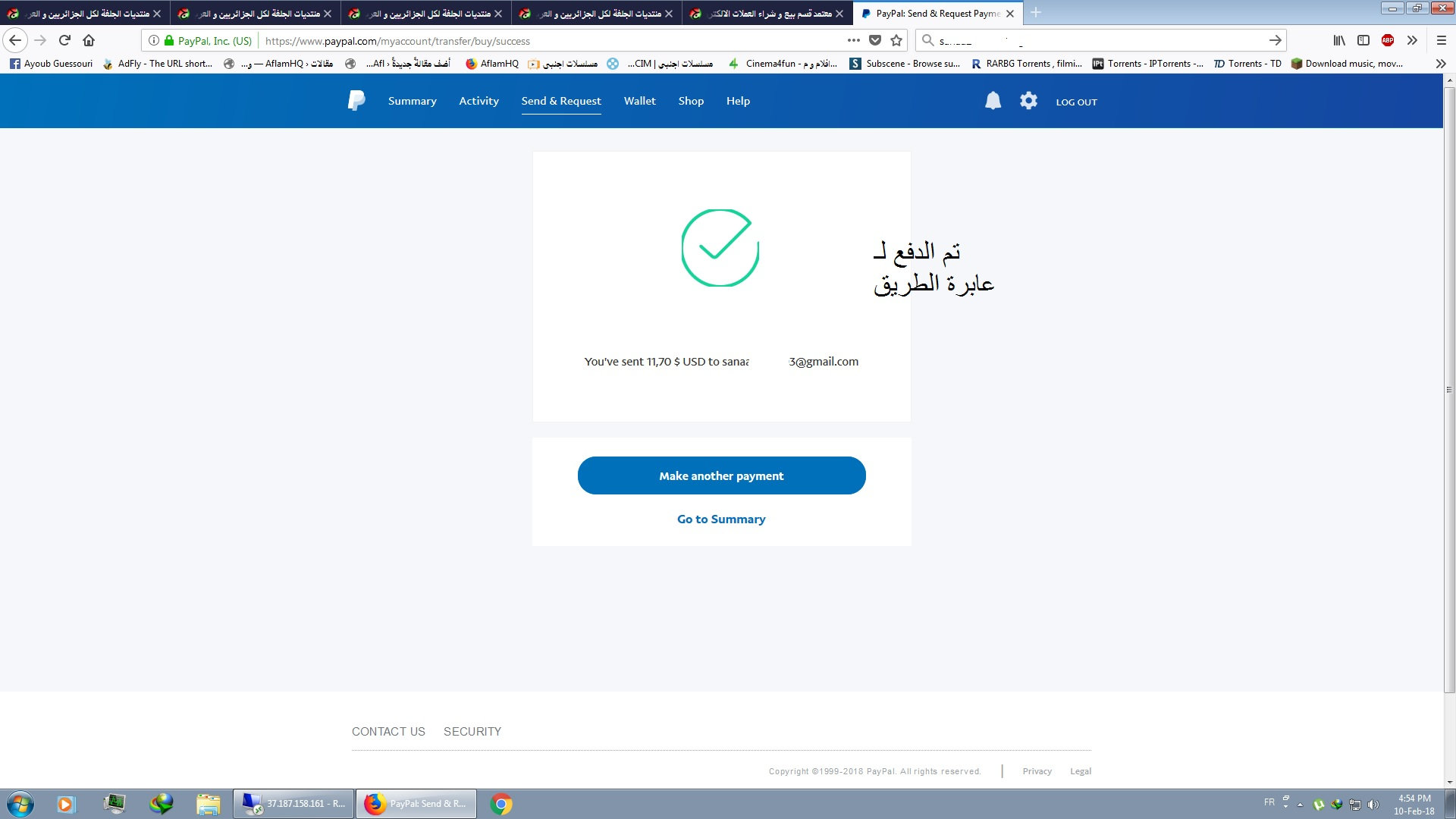Expand hidden toolbar extensions chevron

coord(1412,40)
